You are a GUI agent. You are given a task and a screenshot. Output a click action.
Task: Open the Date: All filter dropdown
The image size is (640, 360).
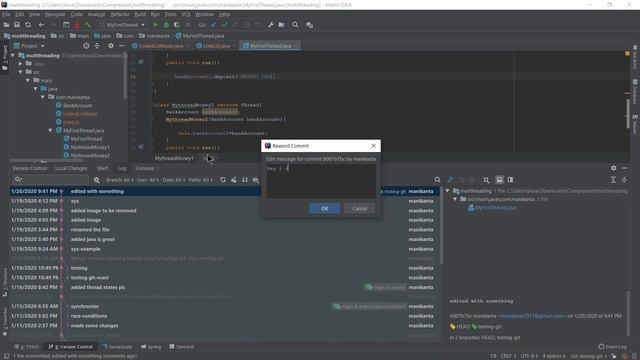click(x=173, y=180)
